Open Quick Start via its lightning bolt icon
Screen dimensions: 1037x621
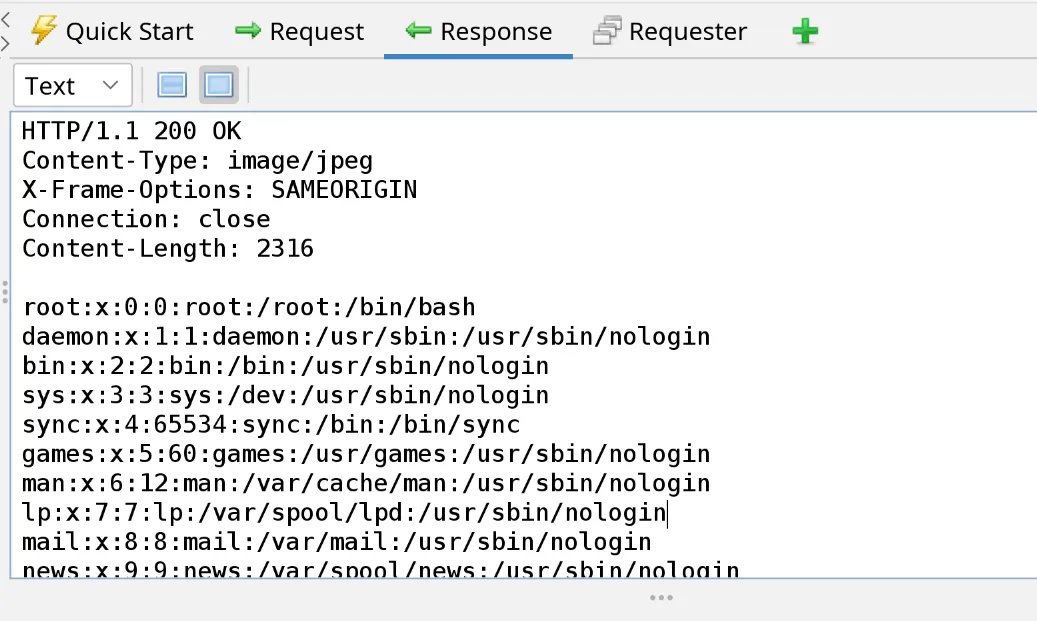click(x=44, y=30)
